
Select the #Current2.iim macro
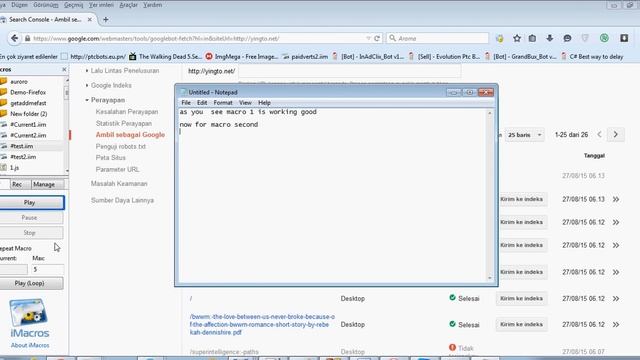[28, 135]
